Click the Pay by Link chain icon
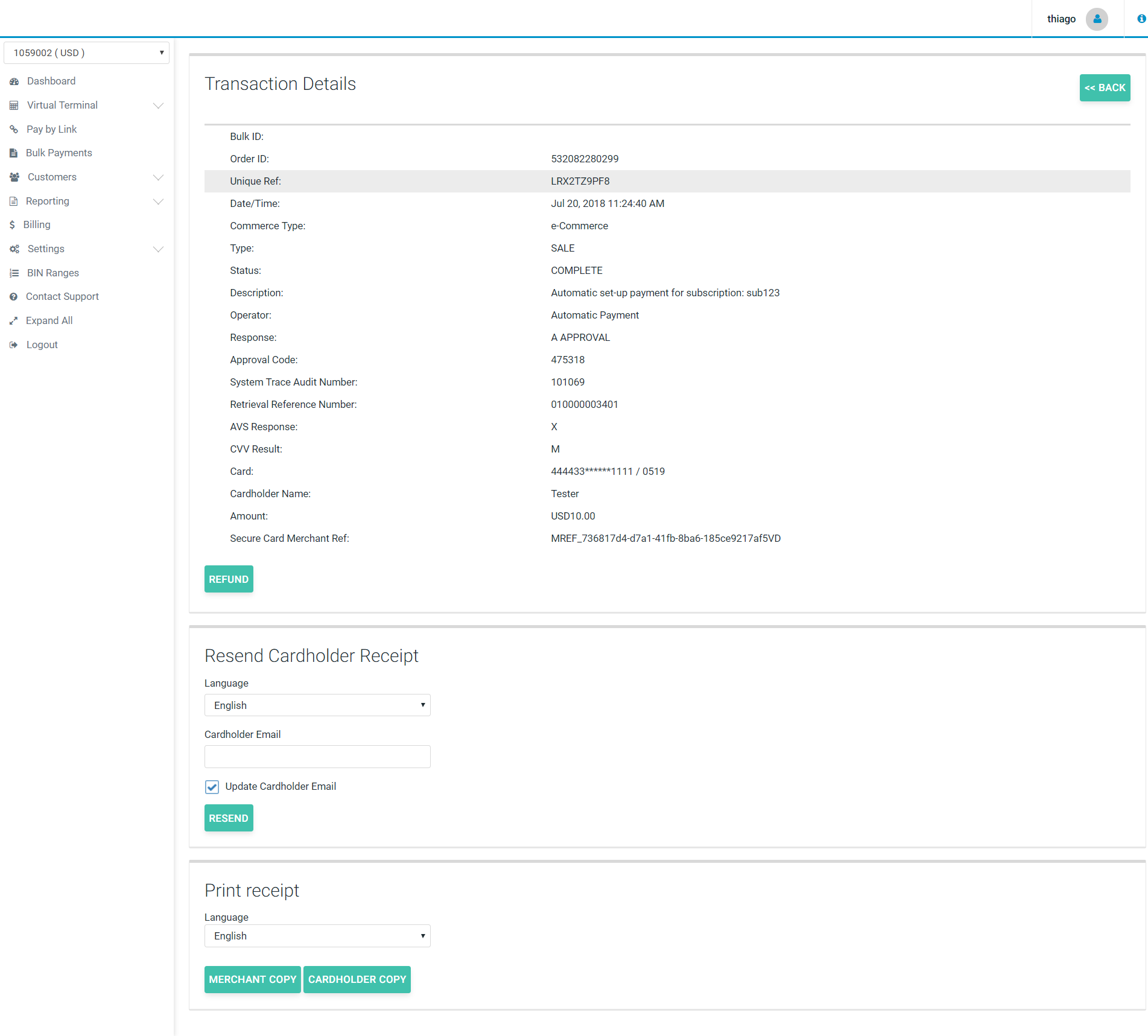The width and height of the screenshot is (1148, 1036). (x=14, y=129)
